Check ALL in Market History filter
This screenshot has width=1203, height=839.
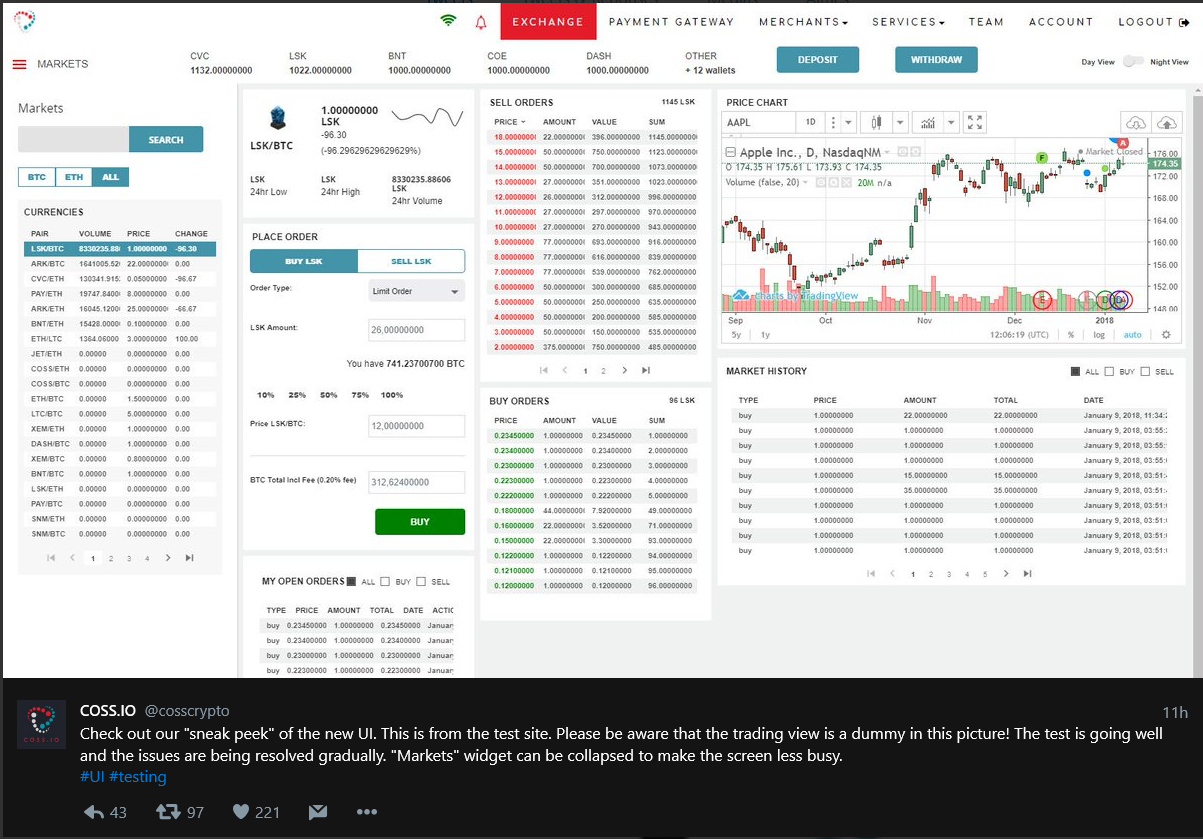[x=1076, y=371]
